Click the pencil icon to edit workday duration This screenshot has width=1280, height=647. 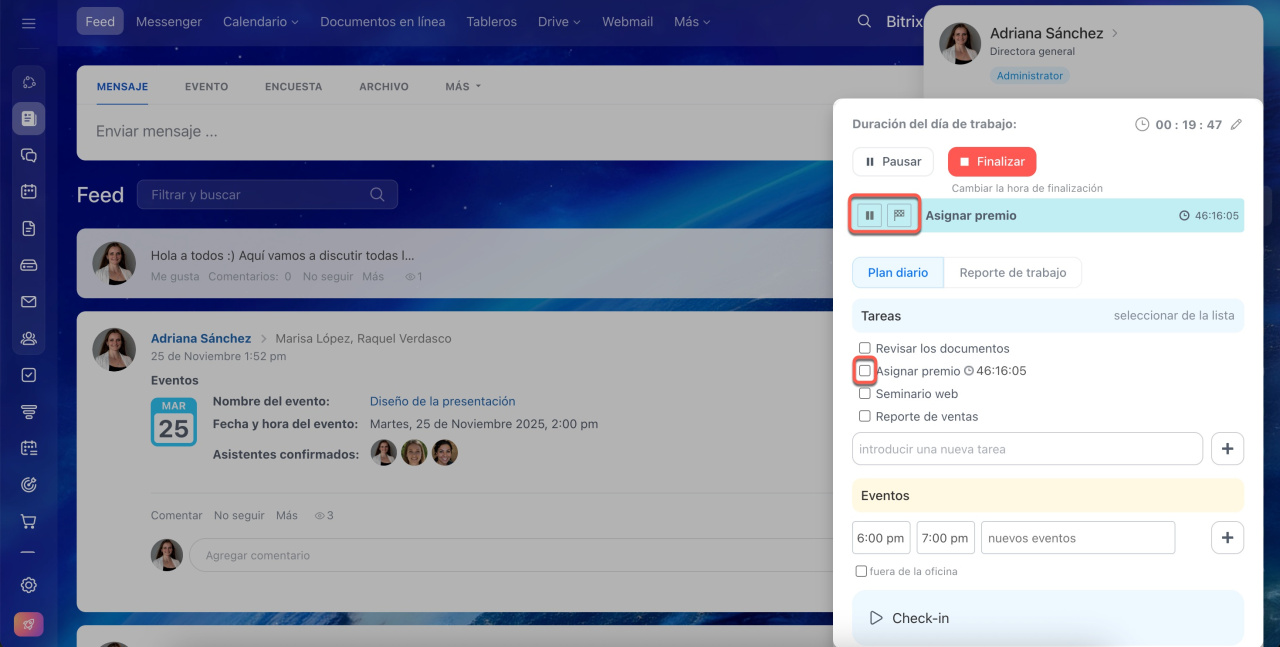point(1236,125)
